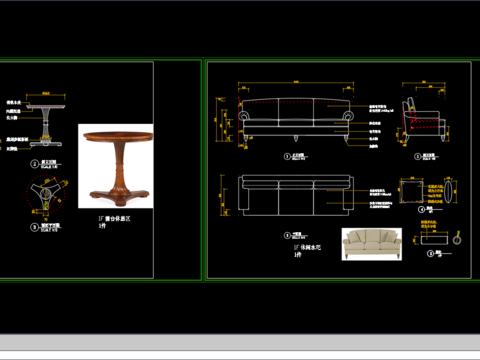Click the sofa overall width dimension line
Image resolution: width=480 pixels, height=360 pixels.
296,83
